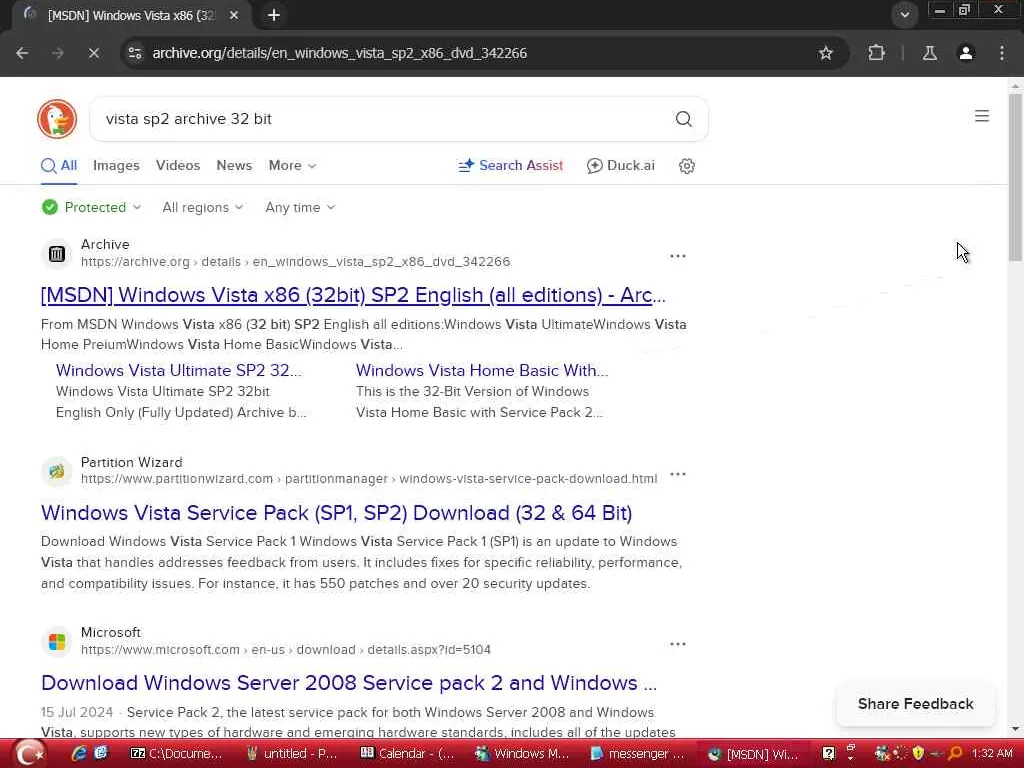Switch to the Videos tab

178,166
